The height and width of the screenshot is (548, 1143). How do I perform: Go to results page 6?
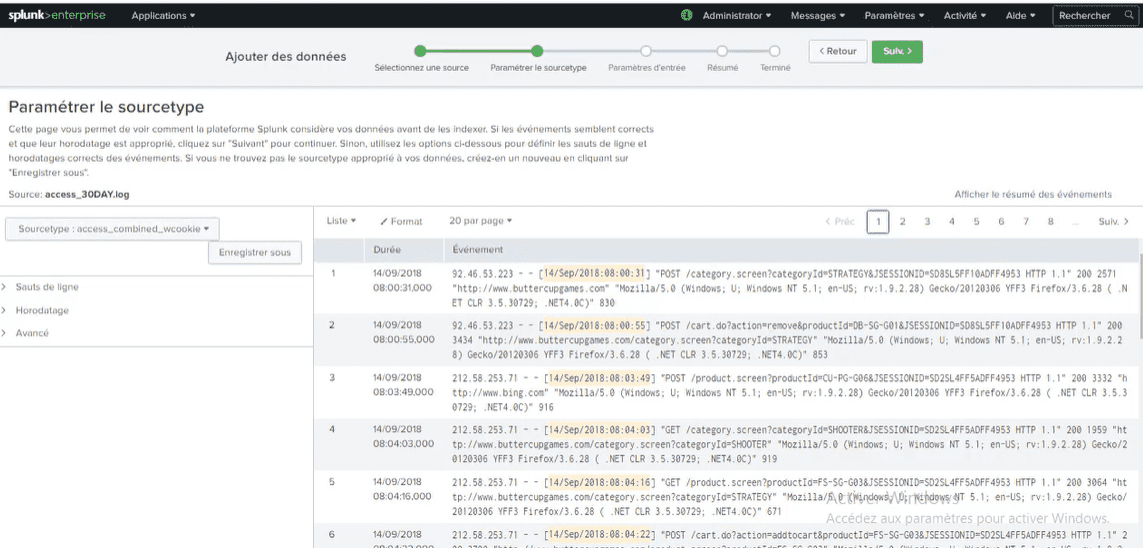pos(1001,222)
